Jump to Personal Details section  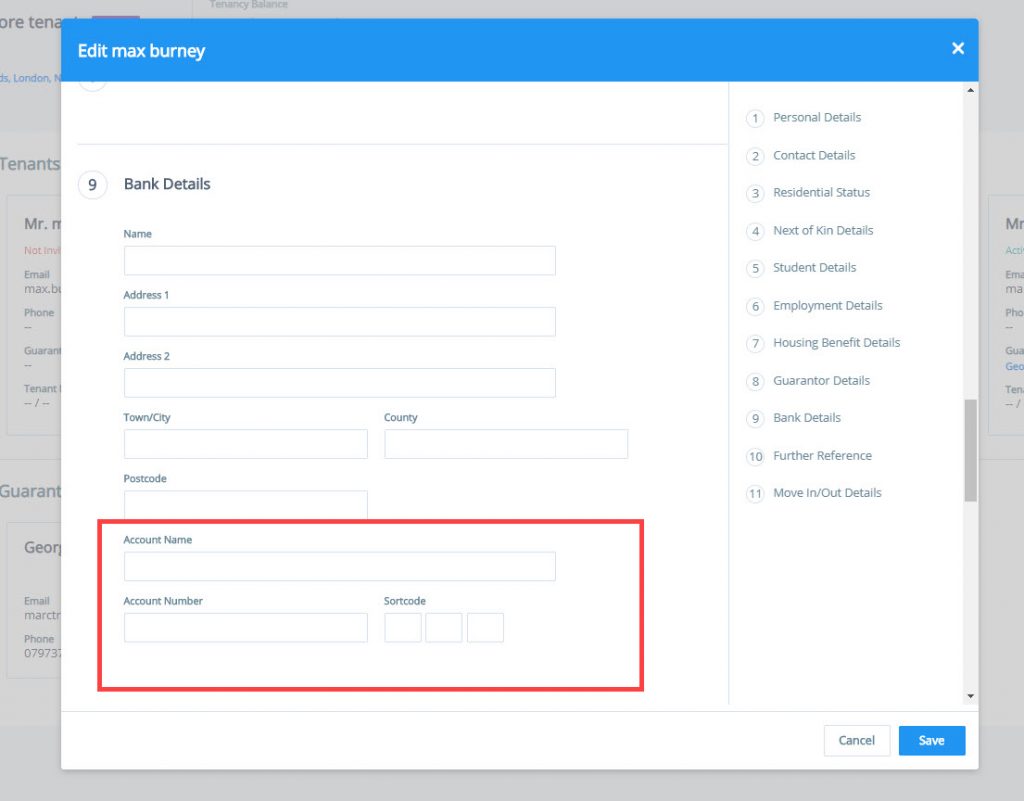(x=817, y=118)
